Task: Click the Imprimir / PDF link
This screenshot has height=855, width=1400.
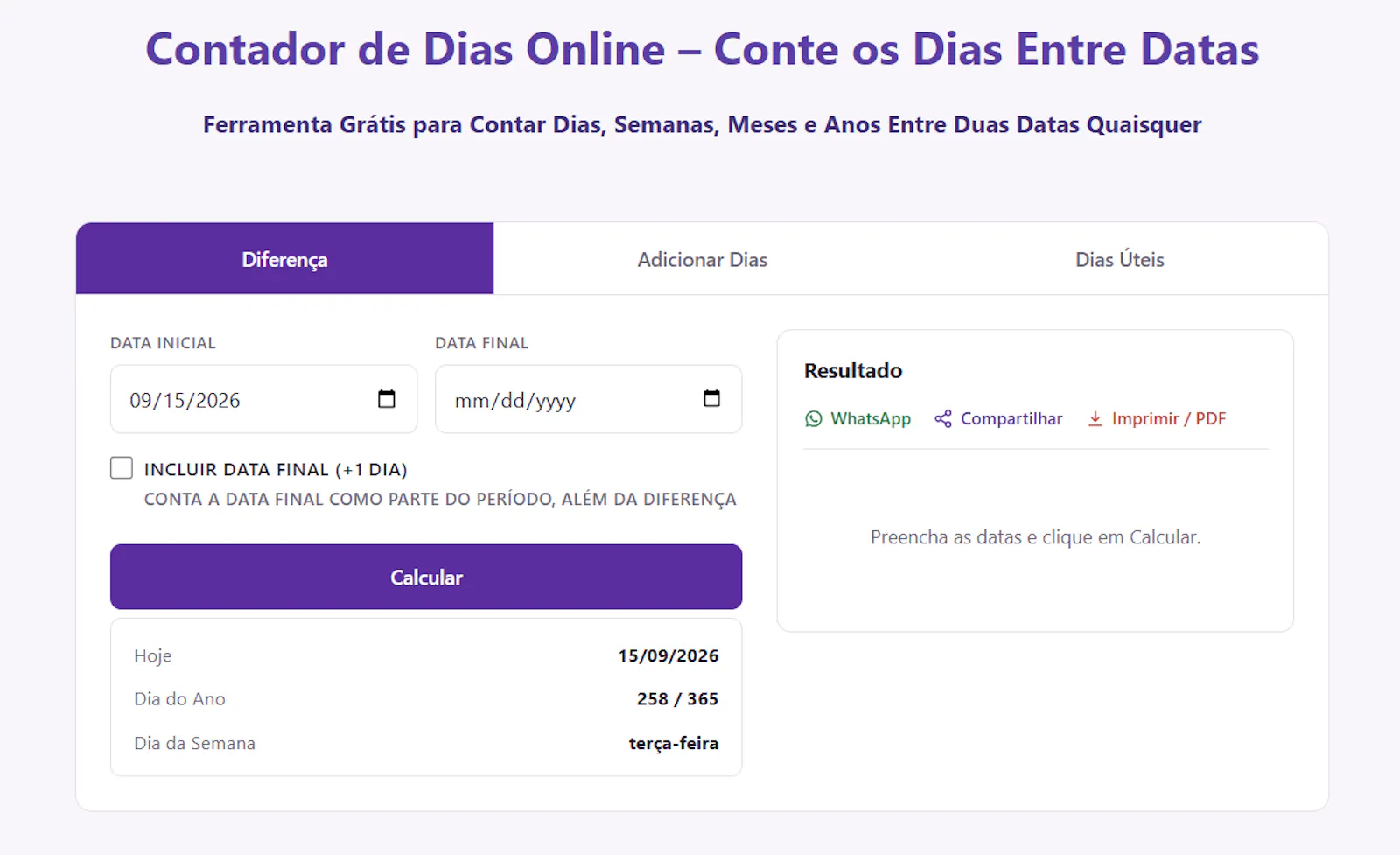Action: coord(1156,419)
